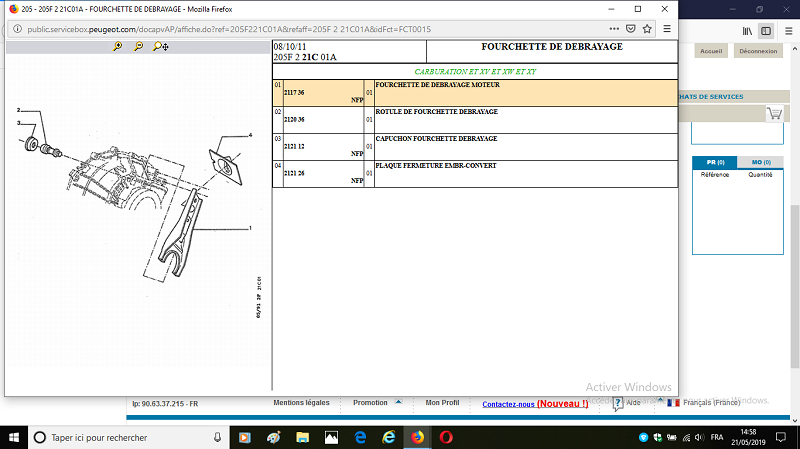Open the notification center icon

pyautogui.click(x=781, y=437)
